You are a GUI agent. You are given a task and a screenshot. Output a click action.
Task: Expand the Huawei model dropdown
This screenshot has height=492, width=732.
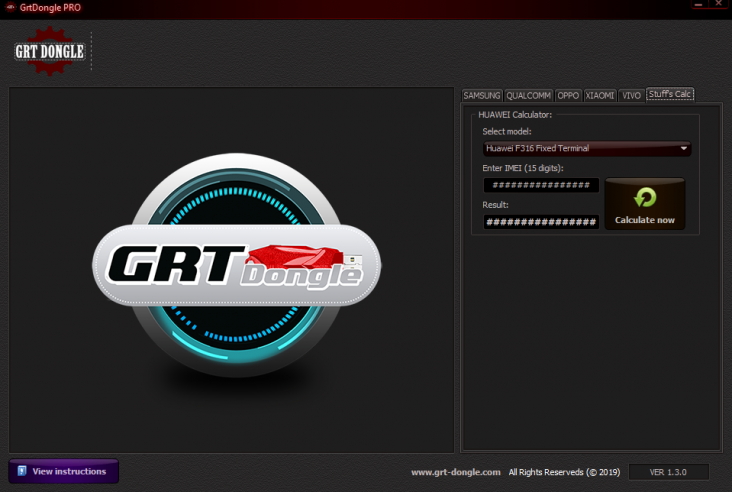coord(587,148)
